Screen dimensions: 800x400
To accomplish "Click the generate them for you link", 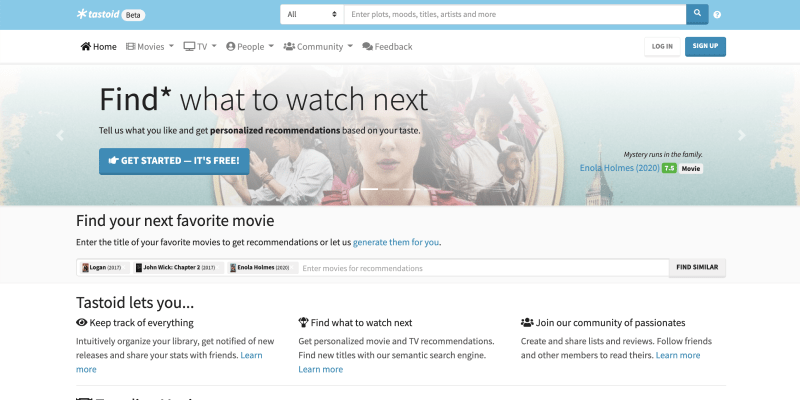I will [x=396, y=242].
